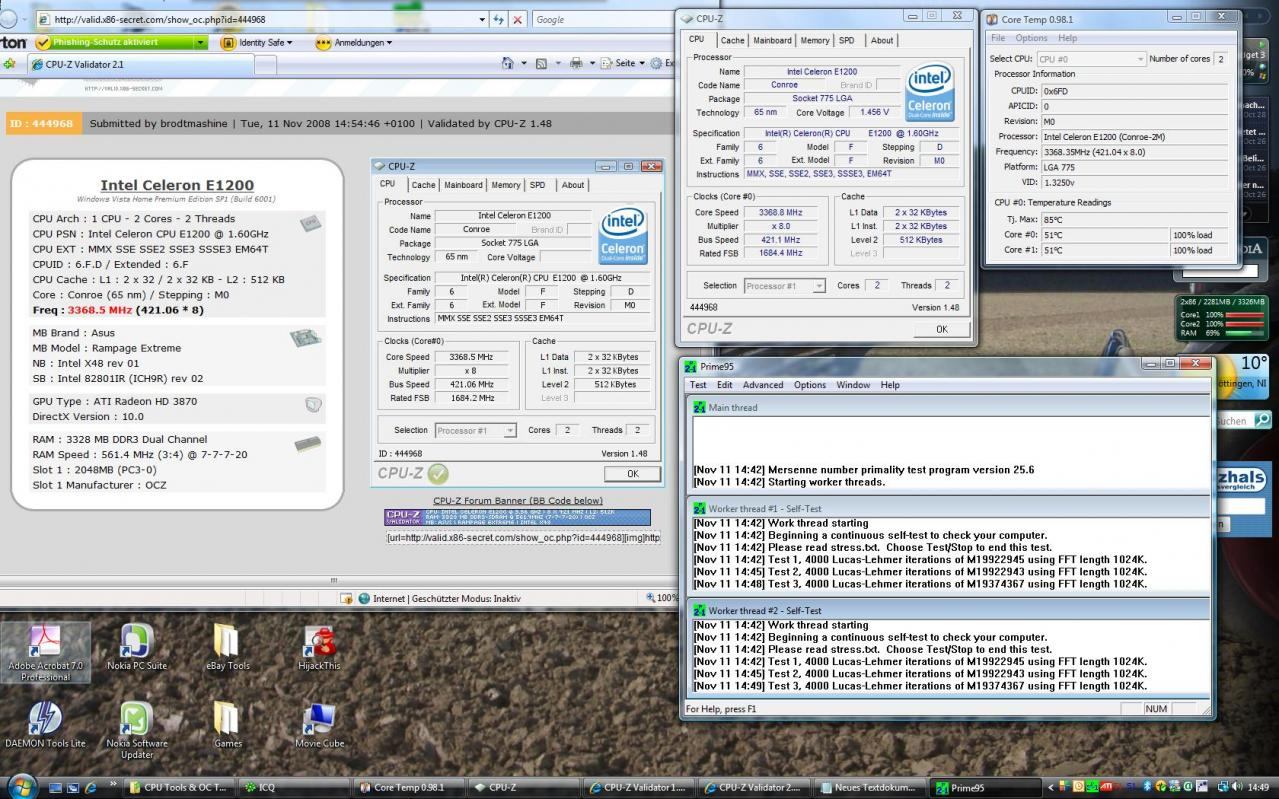The height and width of the screenshot is (799, 1279).
Task: Click the browser zoom level 100% control
Action: pyautogui.click(x=662, y=598)
